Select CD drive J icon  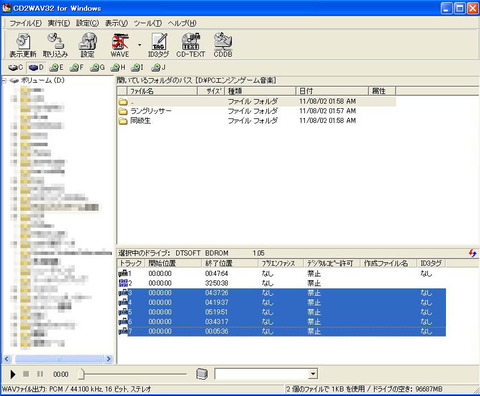[x=158, y=68]
